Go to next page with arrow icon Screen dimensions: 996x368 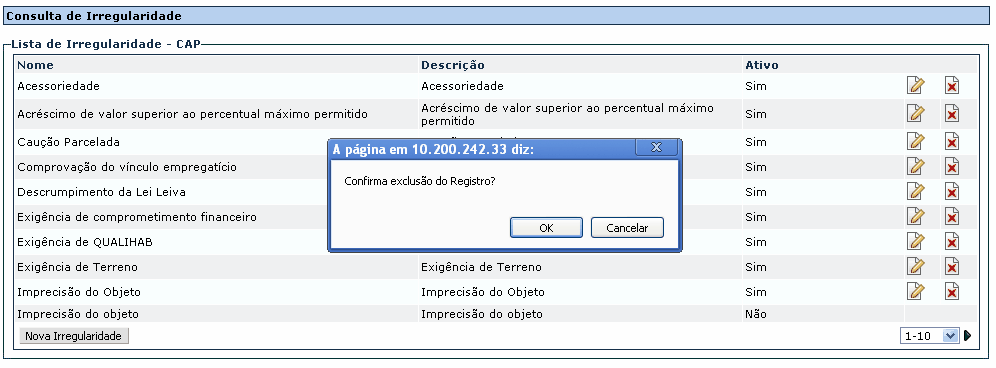967,336
